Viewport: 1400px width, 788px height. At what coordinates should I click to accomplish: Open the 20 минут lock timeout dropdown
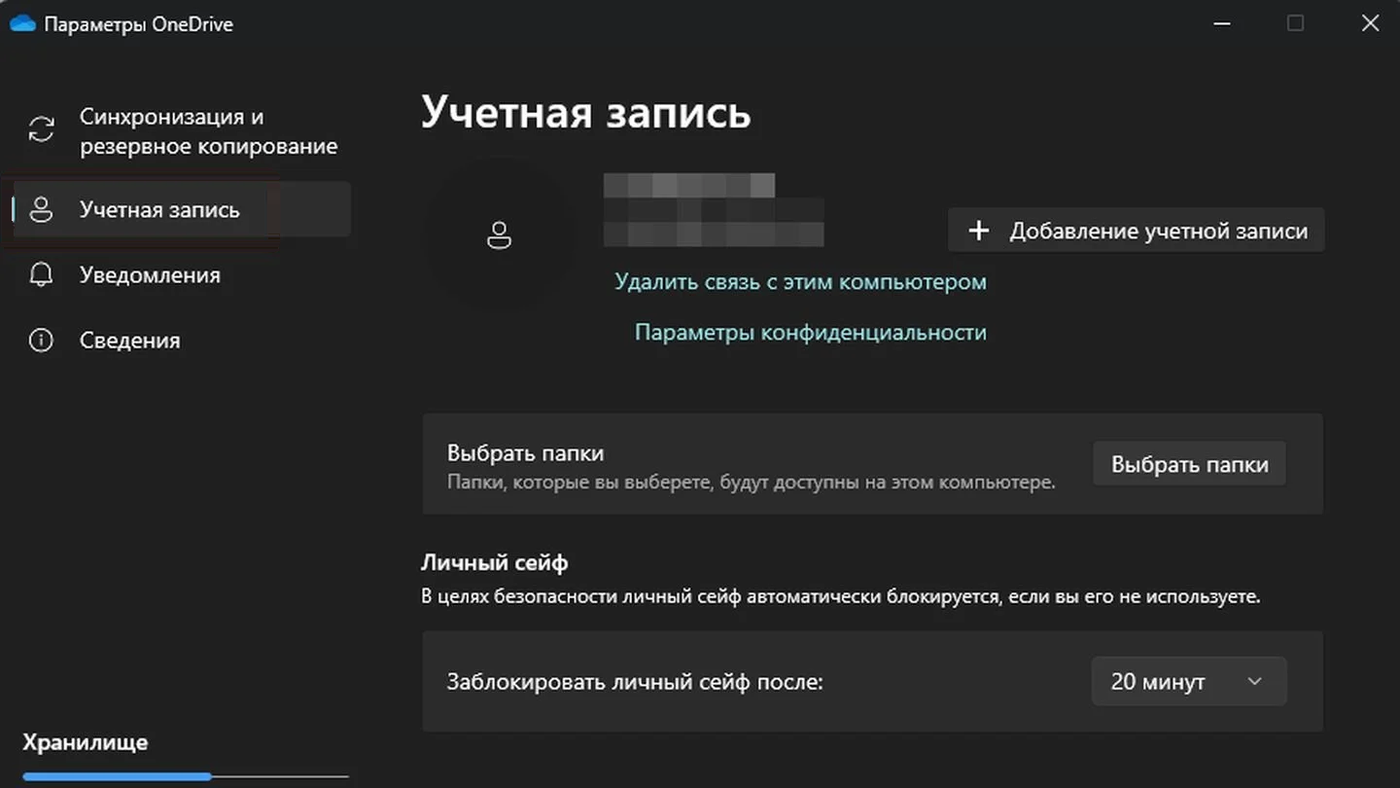click(1188, 681)
